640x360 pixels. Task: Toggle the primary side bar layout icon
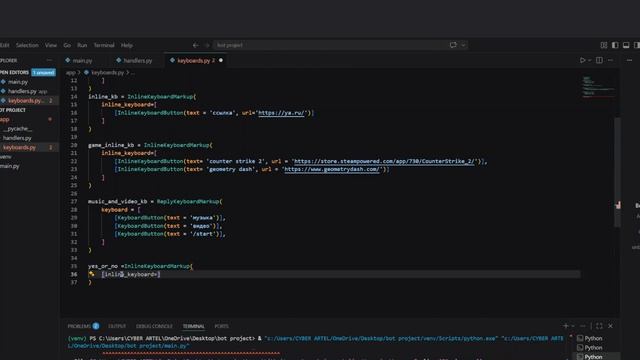coord(615,45)
